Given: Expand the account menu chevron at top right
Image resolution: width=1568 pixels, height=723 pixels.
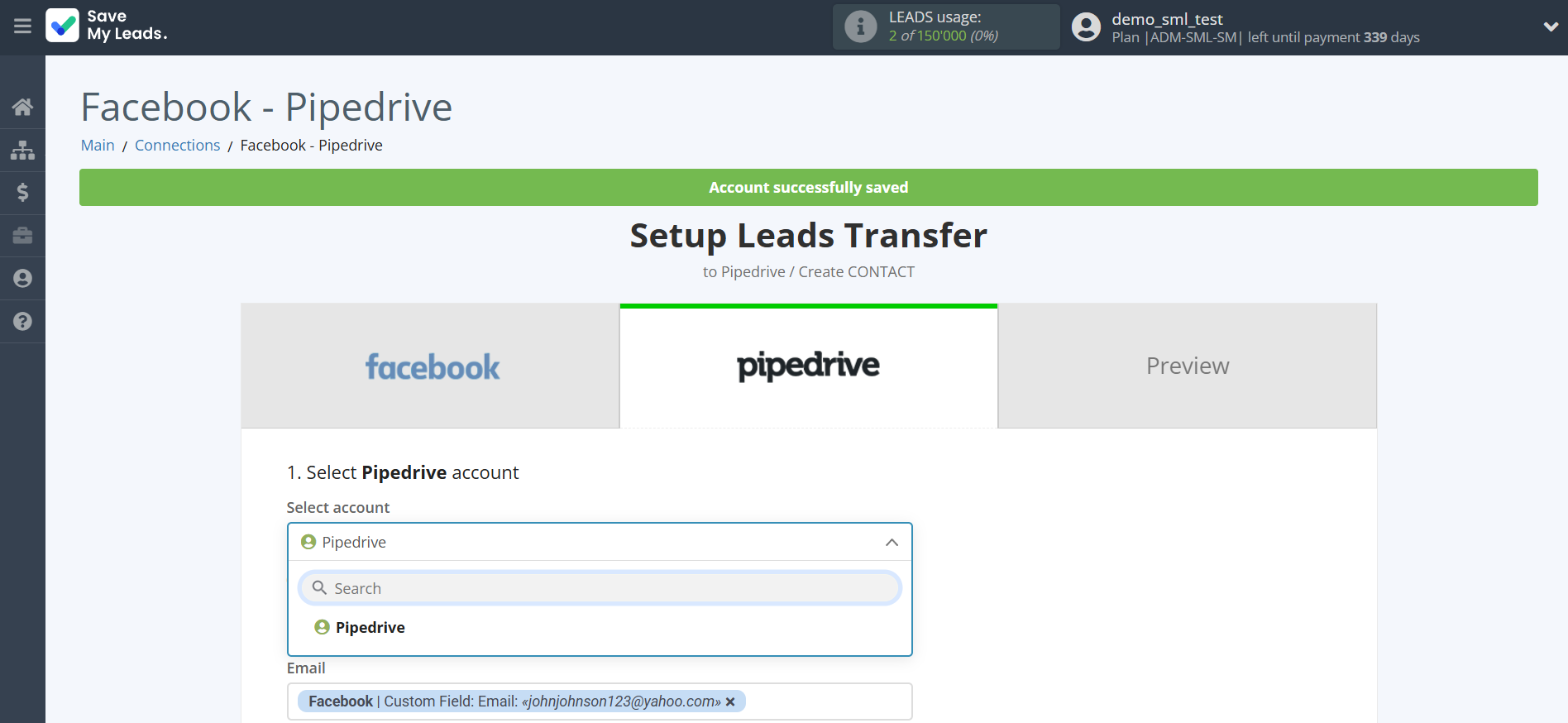Looking at the screenshot, I should [x=1551, y=26].
